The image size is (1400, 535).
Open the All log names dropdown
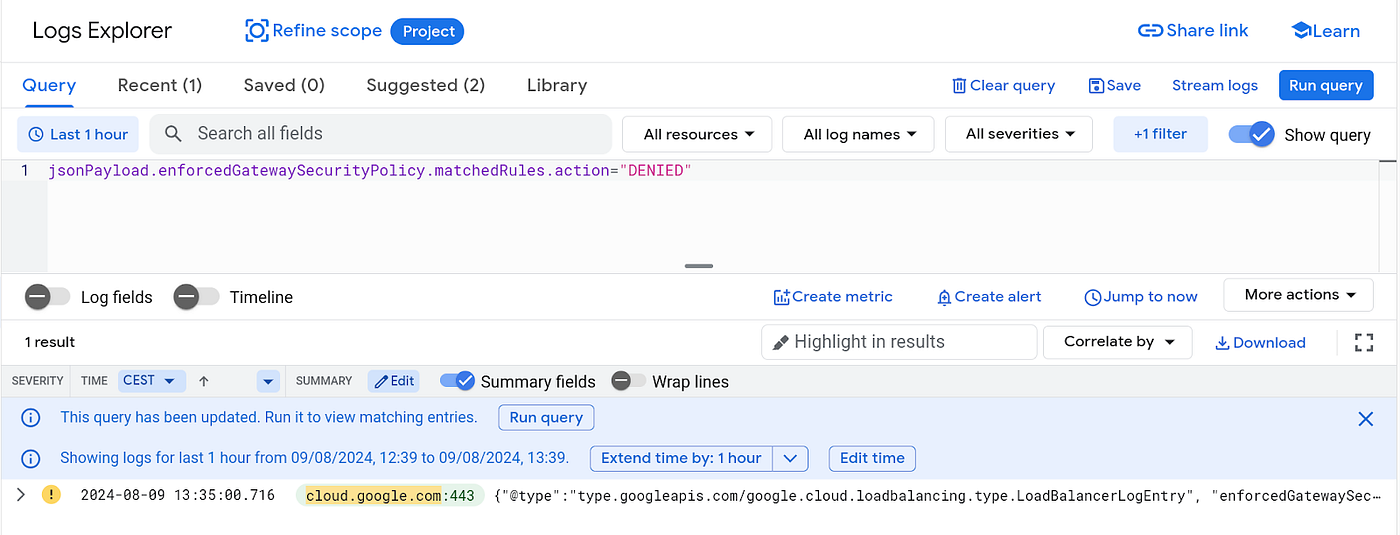point(857,134)
